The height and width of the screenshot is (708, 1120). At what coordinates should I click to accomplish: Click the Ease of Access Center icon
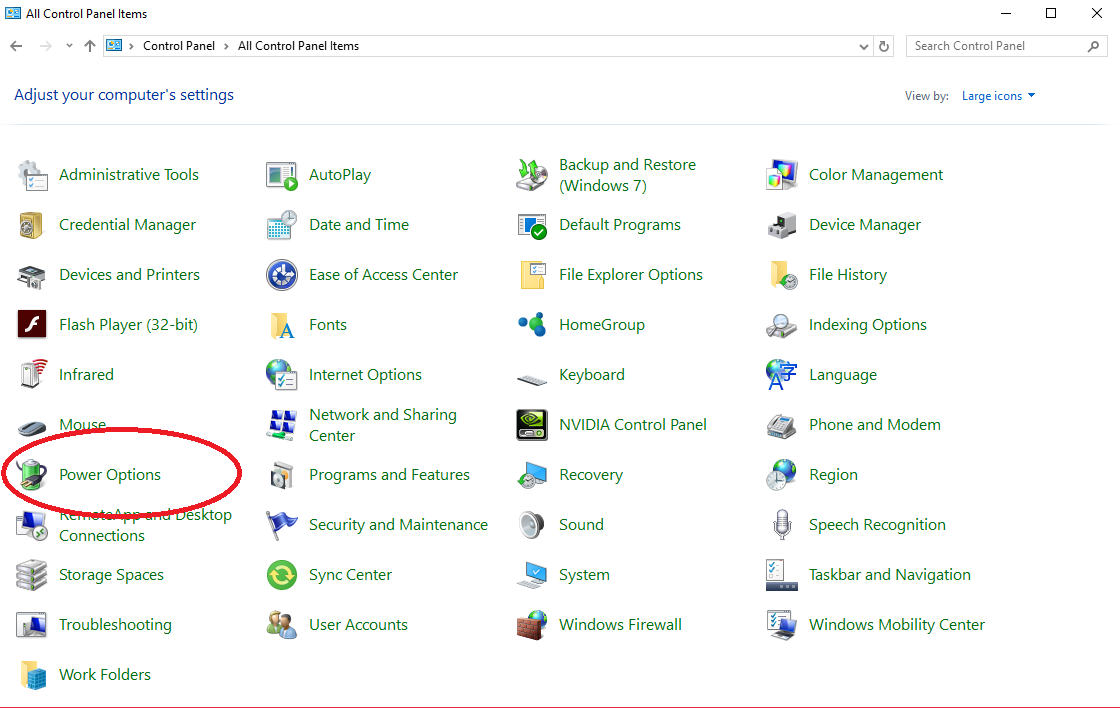coord(281,275)
